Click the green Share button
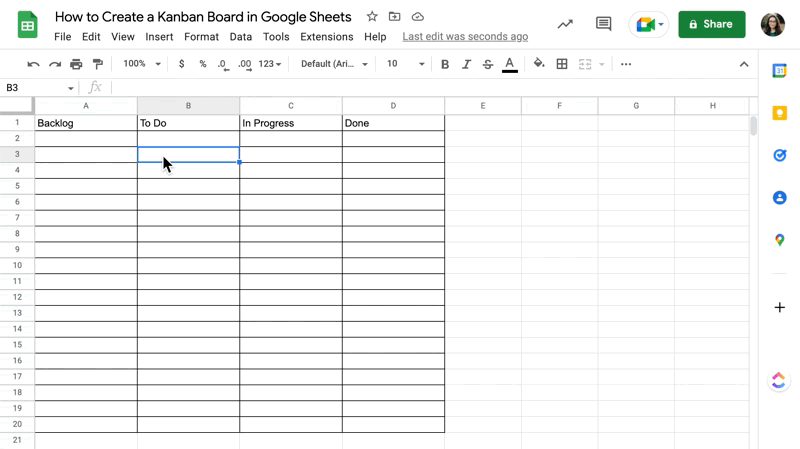 [711, 24]
